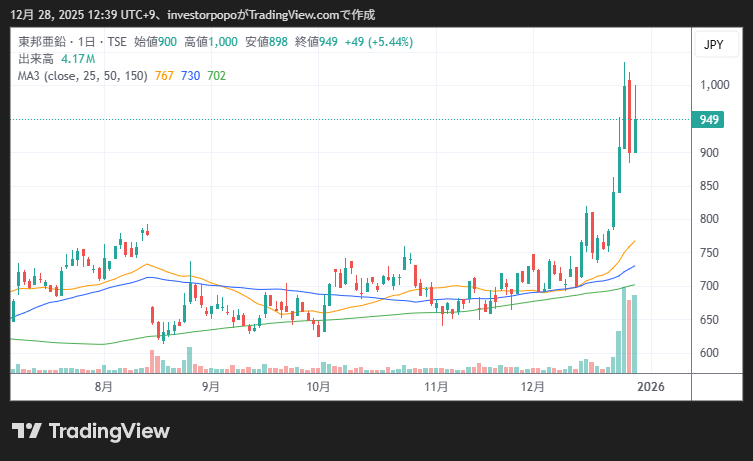Click the TradingView wordmark text

[x=109, y=431]
